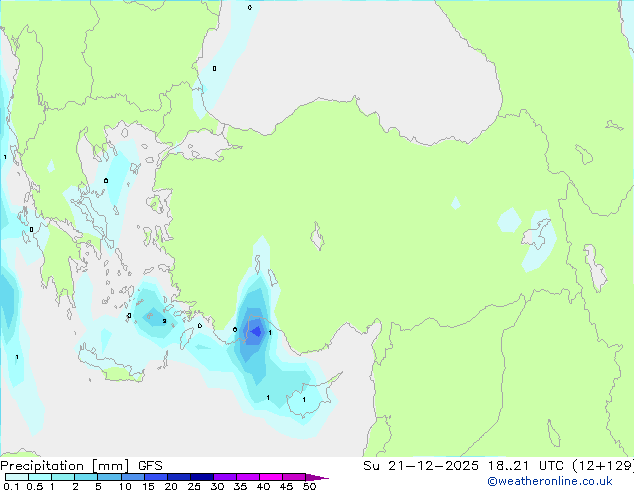Viewport: 634px width, 490px height.
Task: Select the 10–15 mm legend color swatch
Action: [x=133, y=477]
